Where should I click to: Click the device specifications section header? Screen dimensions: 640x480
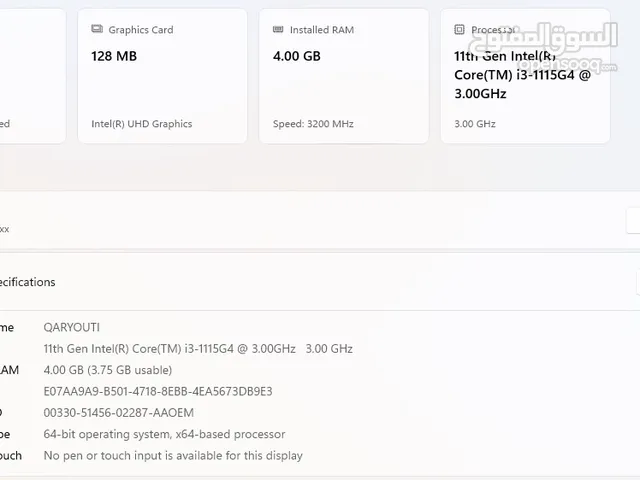click(320, 282)
